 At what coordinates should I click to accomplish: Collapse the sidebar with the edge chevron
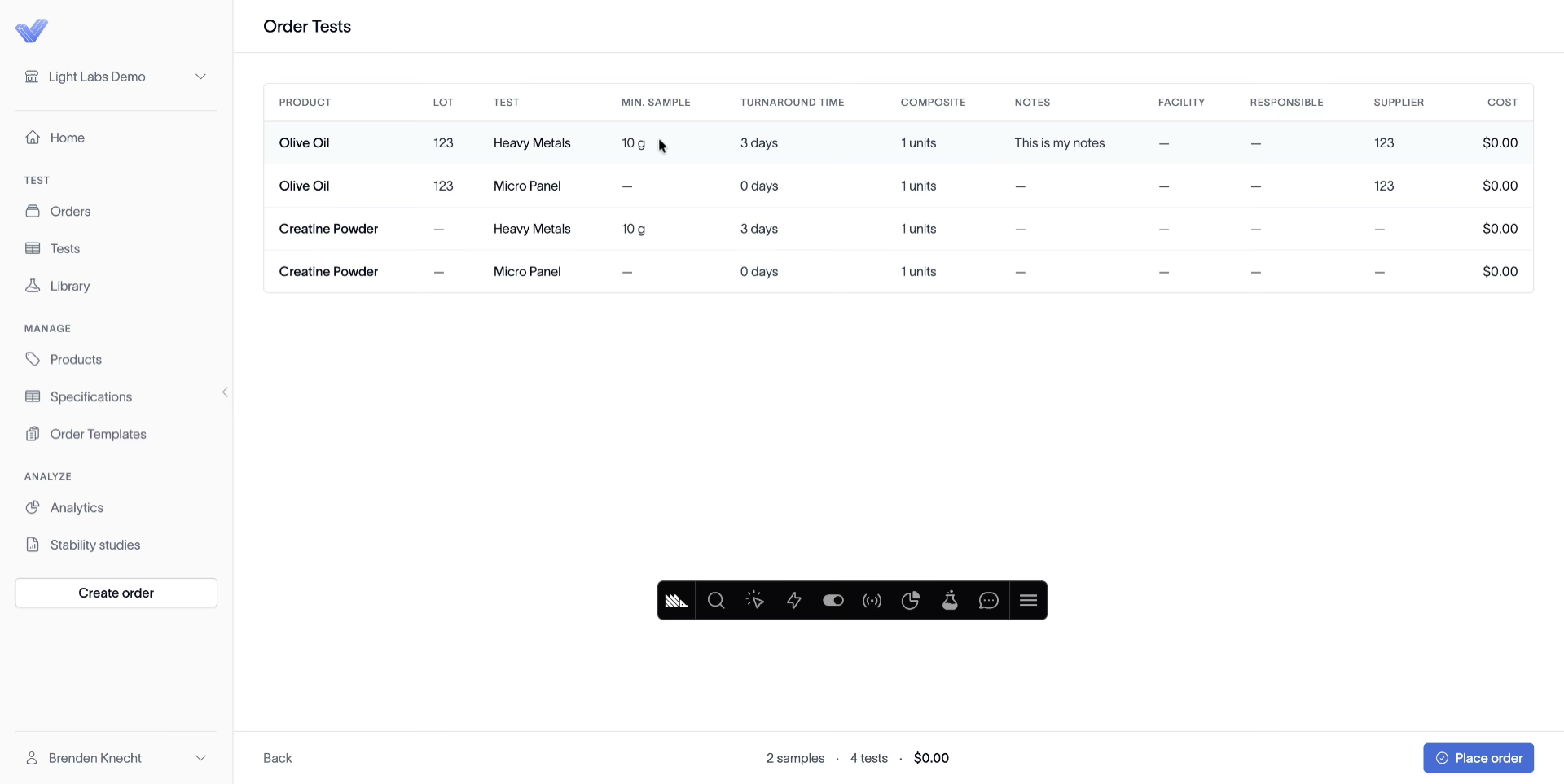pyautogui.click(x=225, y=392)
